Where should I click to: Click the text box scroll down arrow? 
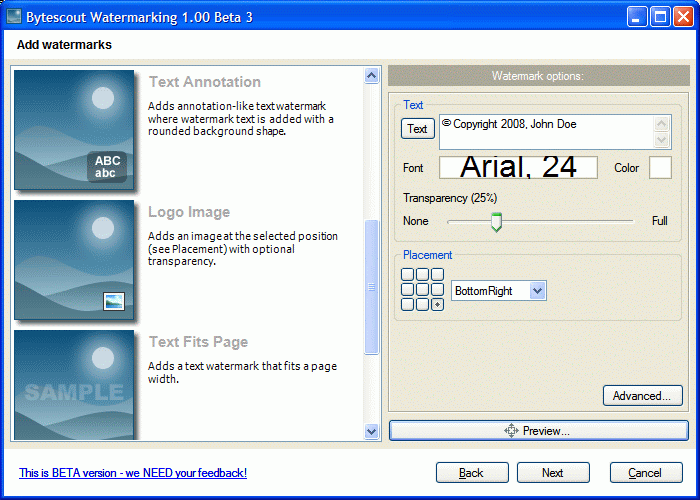click(x=661, y=140)
